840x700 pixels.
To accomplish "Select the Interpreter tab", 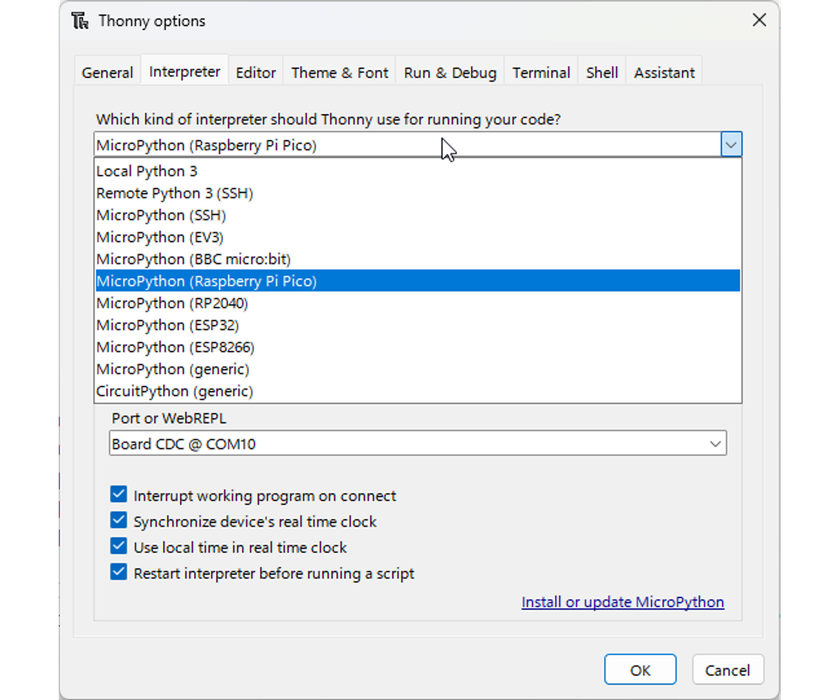I will pyautogui.click(x=184, y=71).
